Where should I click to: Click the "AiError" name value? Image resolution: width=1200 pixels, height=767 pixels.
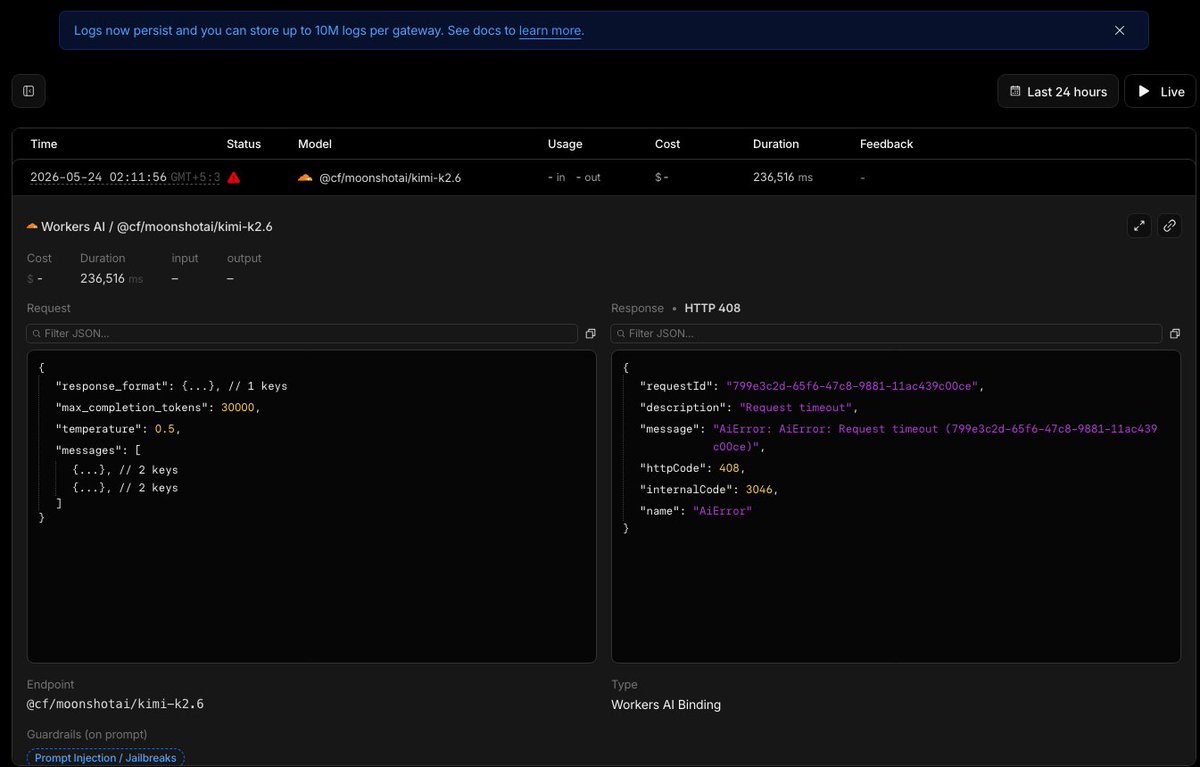click(x=721, y=511)
